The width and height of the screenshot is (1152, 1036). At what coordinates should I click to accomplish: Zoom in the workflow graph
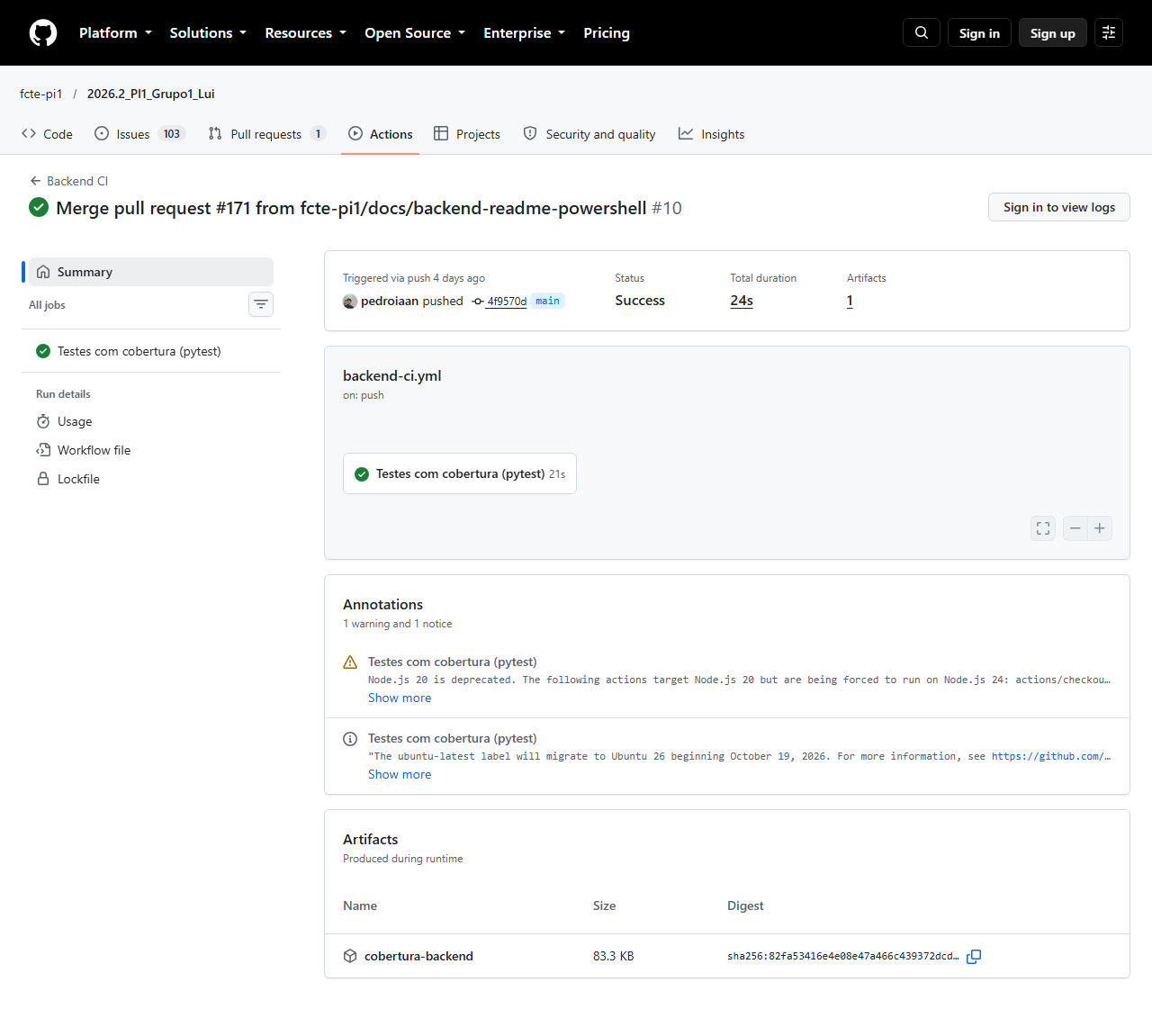tap(1100, 528)
